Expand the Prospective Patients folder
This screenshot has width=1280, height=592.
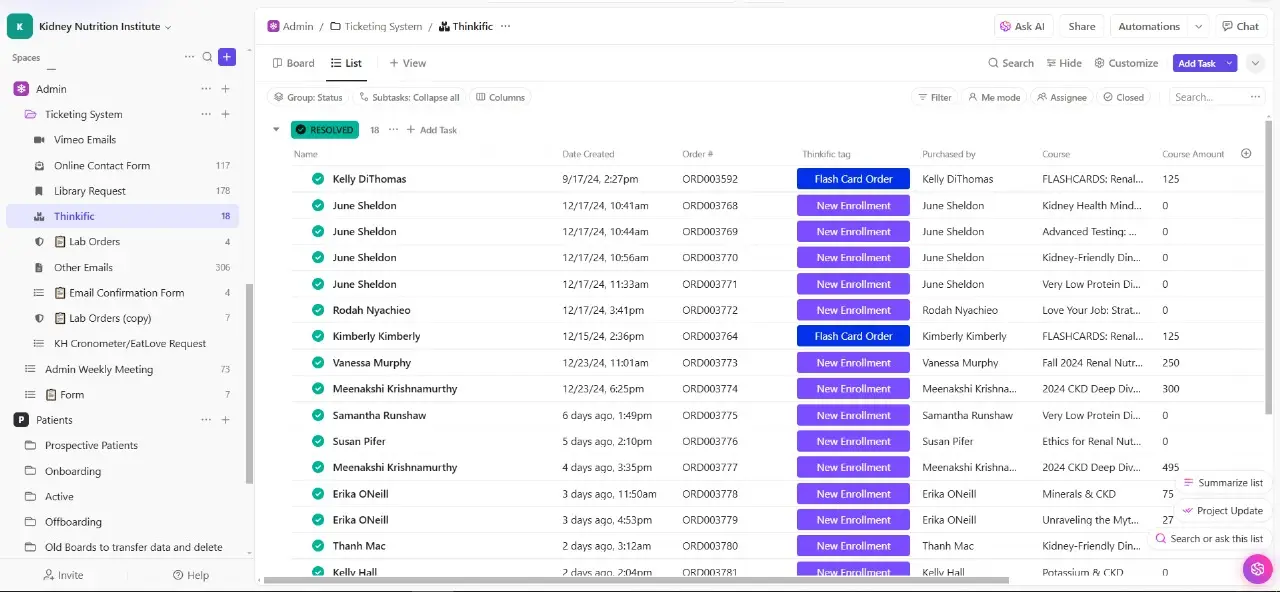(30, 445)
